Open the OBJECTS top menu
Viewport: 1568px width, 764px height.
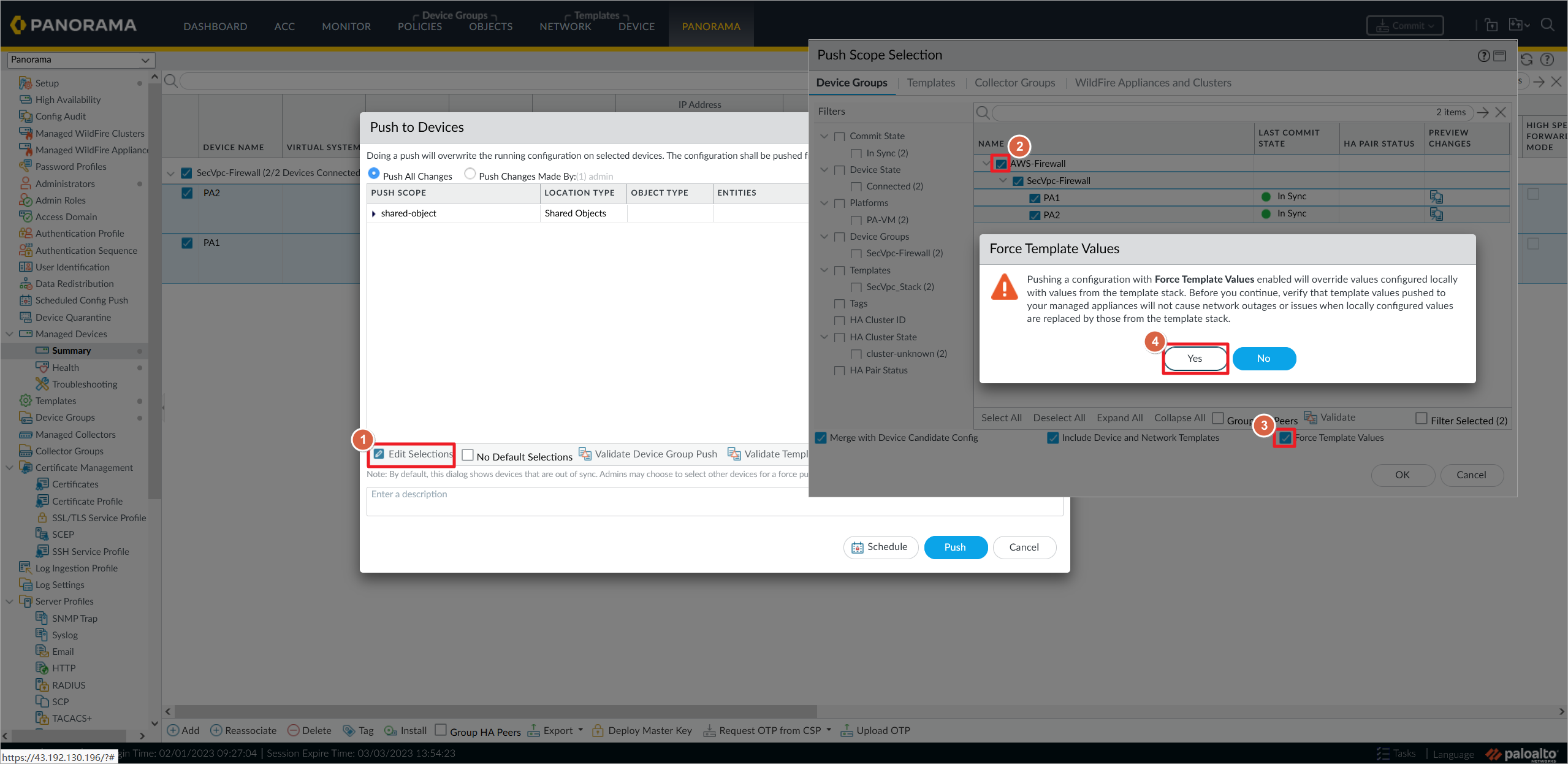(490, 26)
